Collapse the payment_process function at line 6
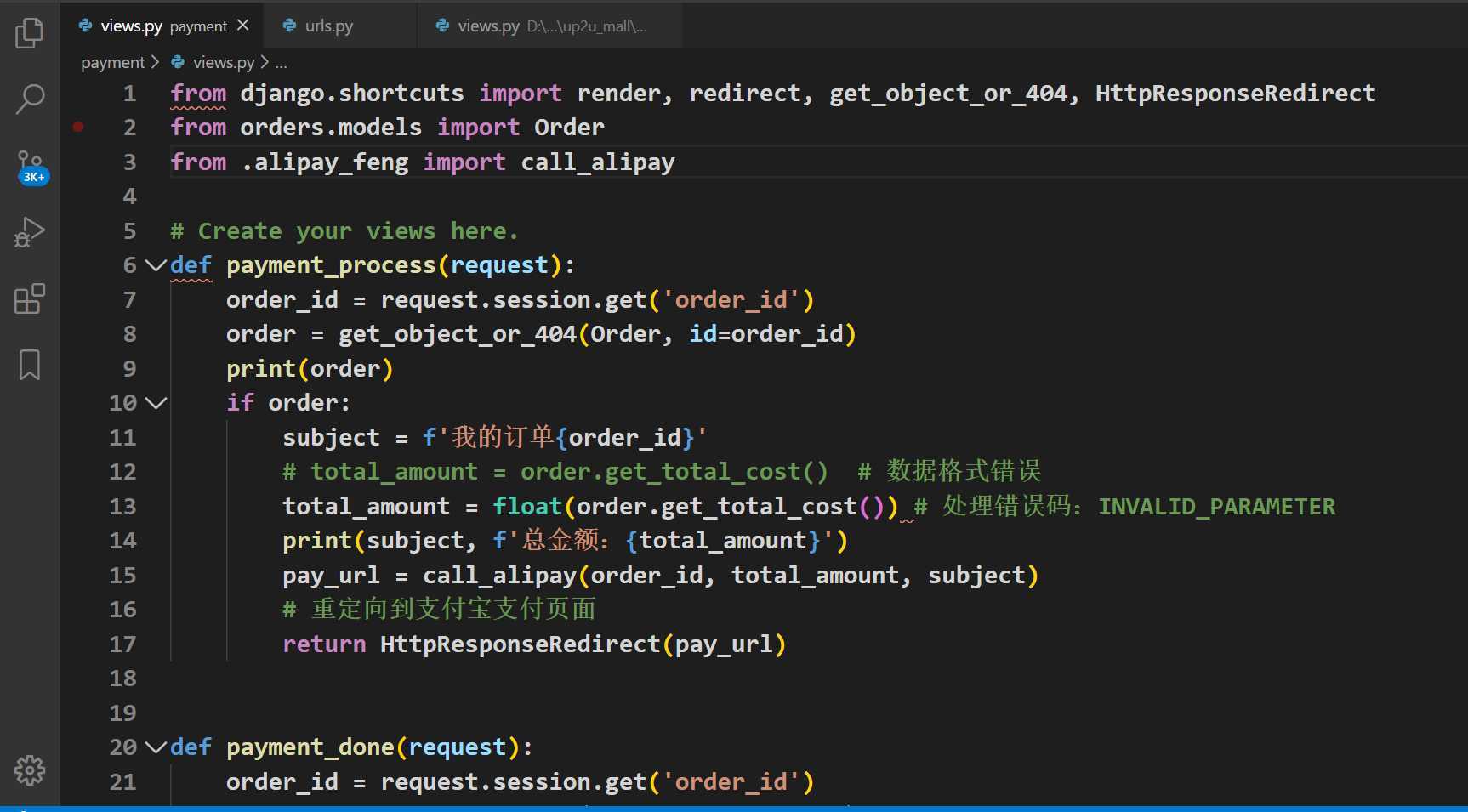 coord(156,265)
